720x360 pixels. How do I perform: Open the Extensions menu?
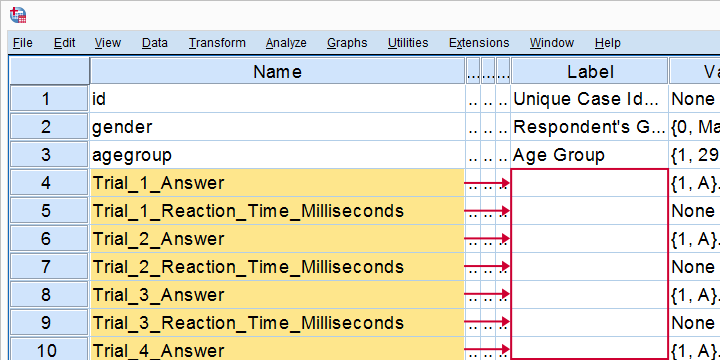point(479,43)
